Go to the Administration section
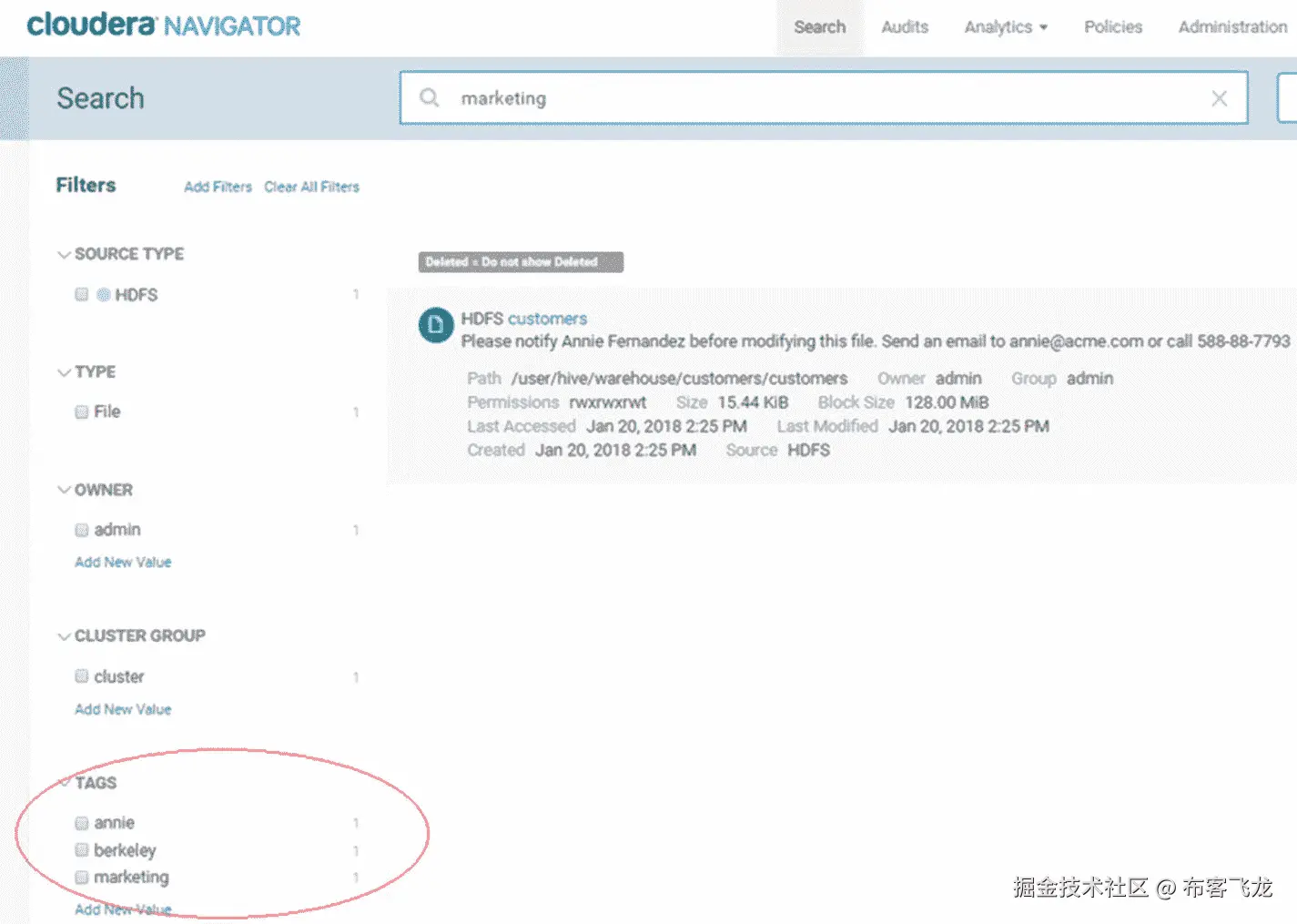Image resolution: width=1297 pixels, height=924 pixels. [x=1231, y=26]
